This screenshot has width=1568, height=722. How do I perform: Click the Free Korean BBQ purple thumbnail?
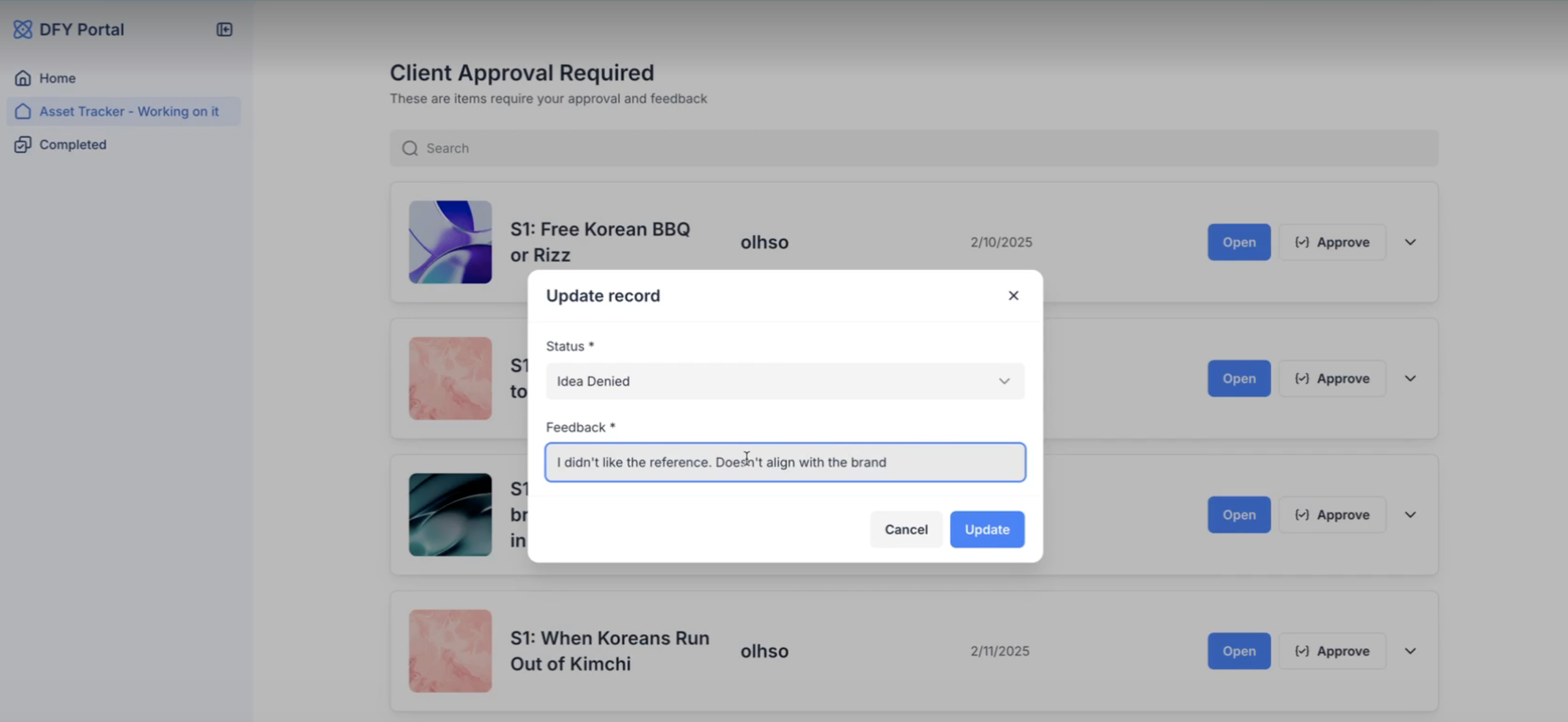coord(450,242)
